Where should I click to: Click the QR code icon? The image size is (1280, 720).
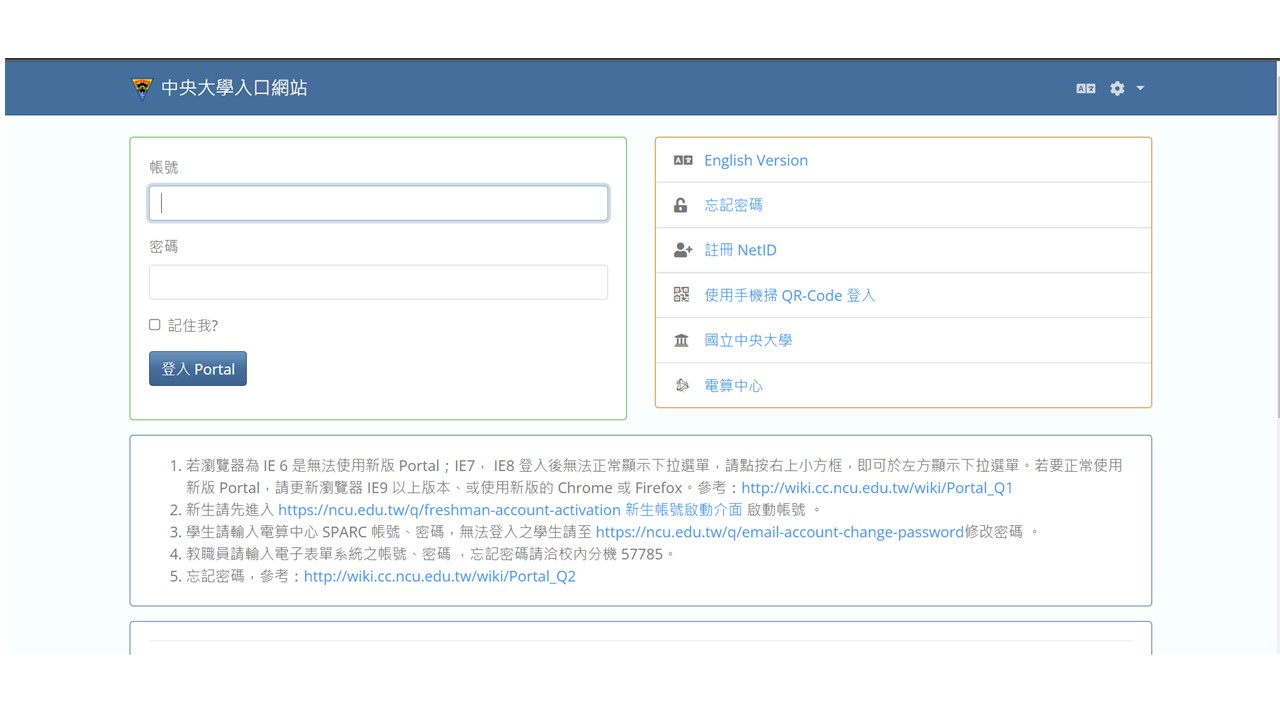(x=681, y=295)
